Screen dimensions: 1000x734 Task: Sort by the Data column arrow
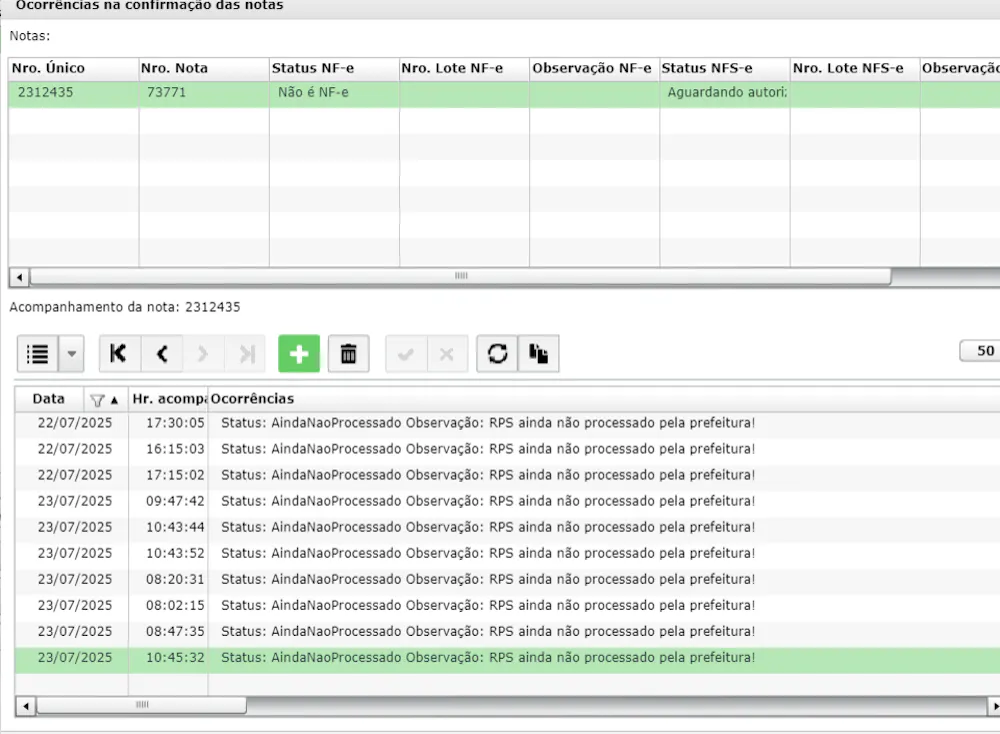[114, 400]
